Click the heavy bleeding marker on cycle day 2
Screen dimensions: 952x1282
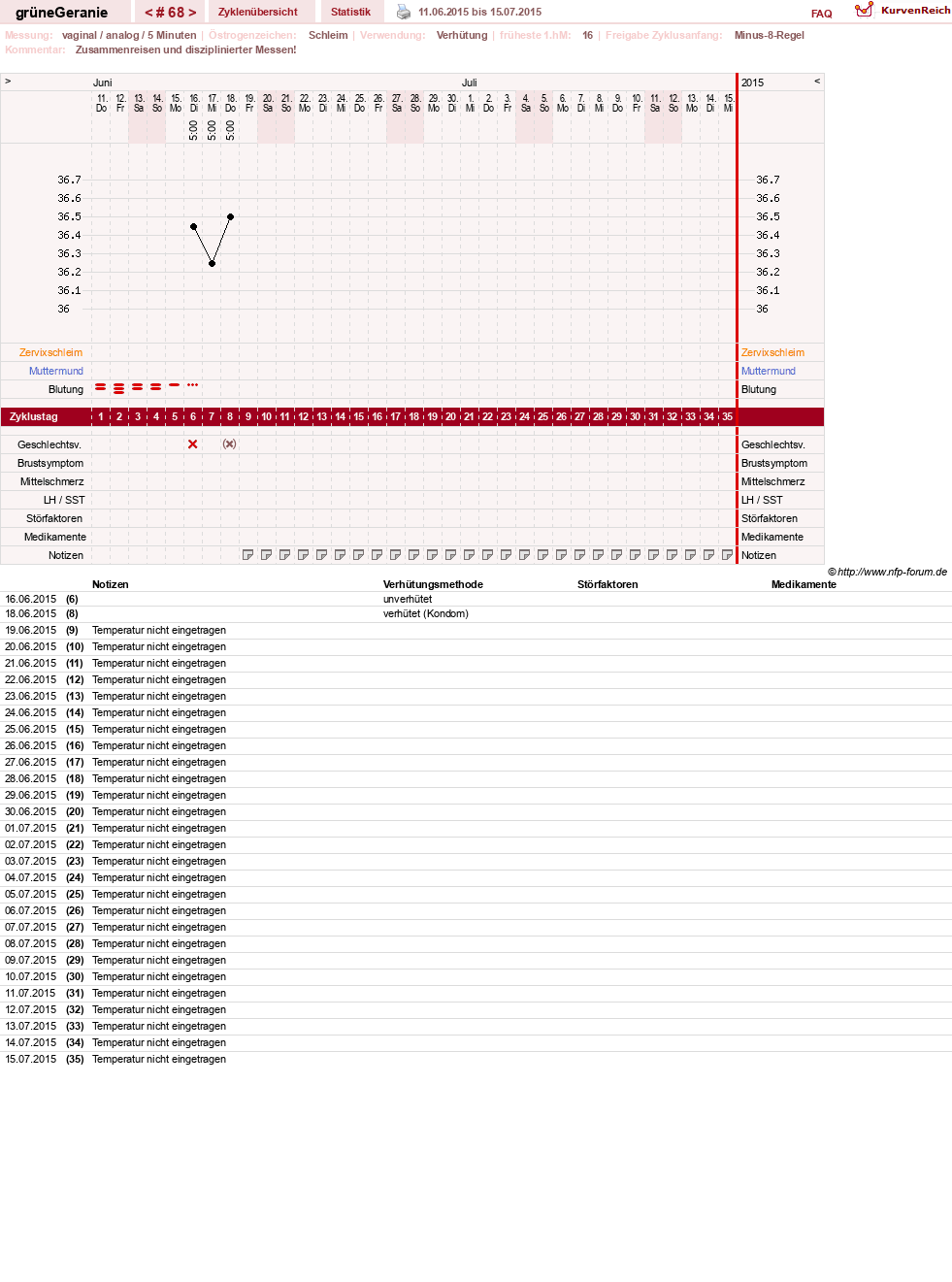(x=119, y=388)
